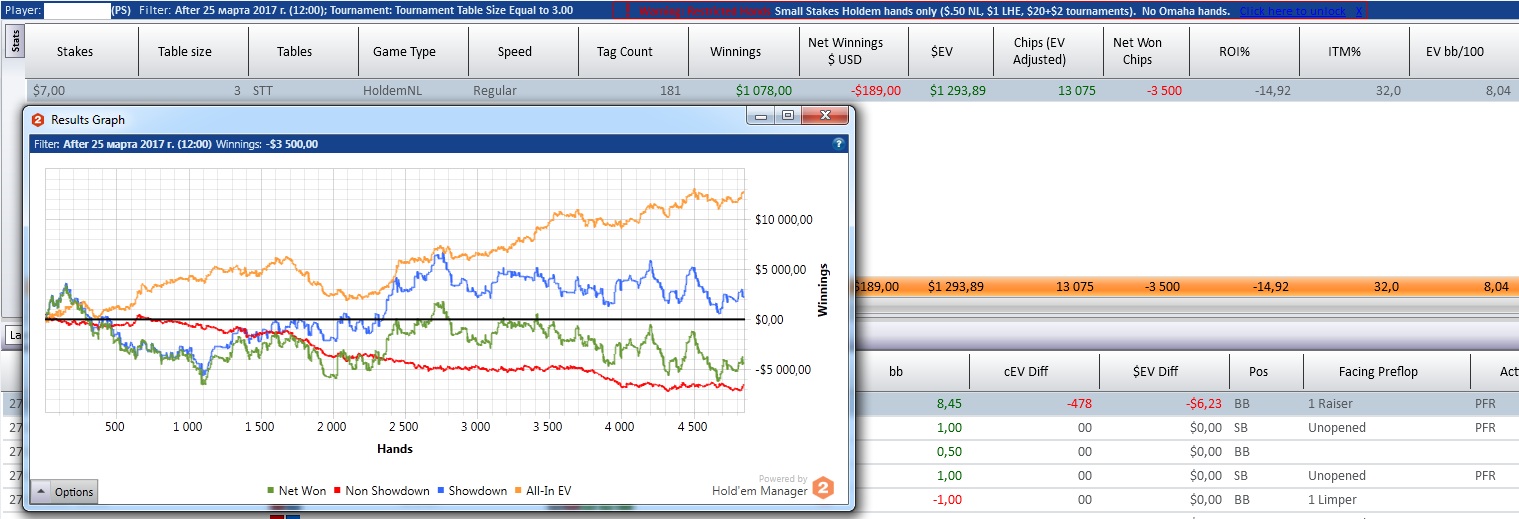Click the Hold'em Manager 2 logo icon
The width and height of the screenshot is (1519, 519).
click(822, 488)
